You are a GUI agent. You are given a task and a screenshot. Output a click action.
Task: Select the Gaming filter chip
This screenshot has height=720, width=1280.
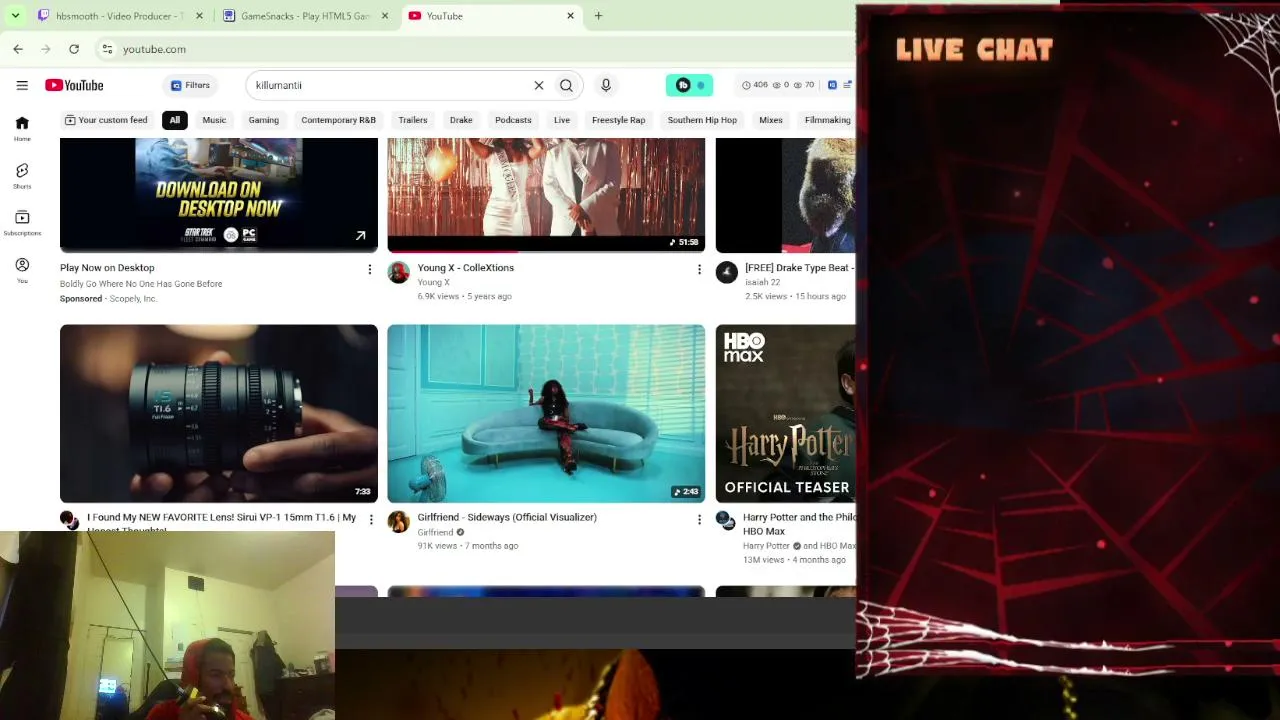click(264, 120)
